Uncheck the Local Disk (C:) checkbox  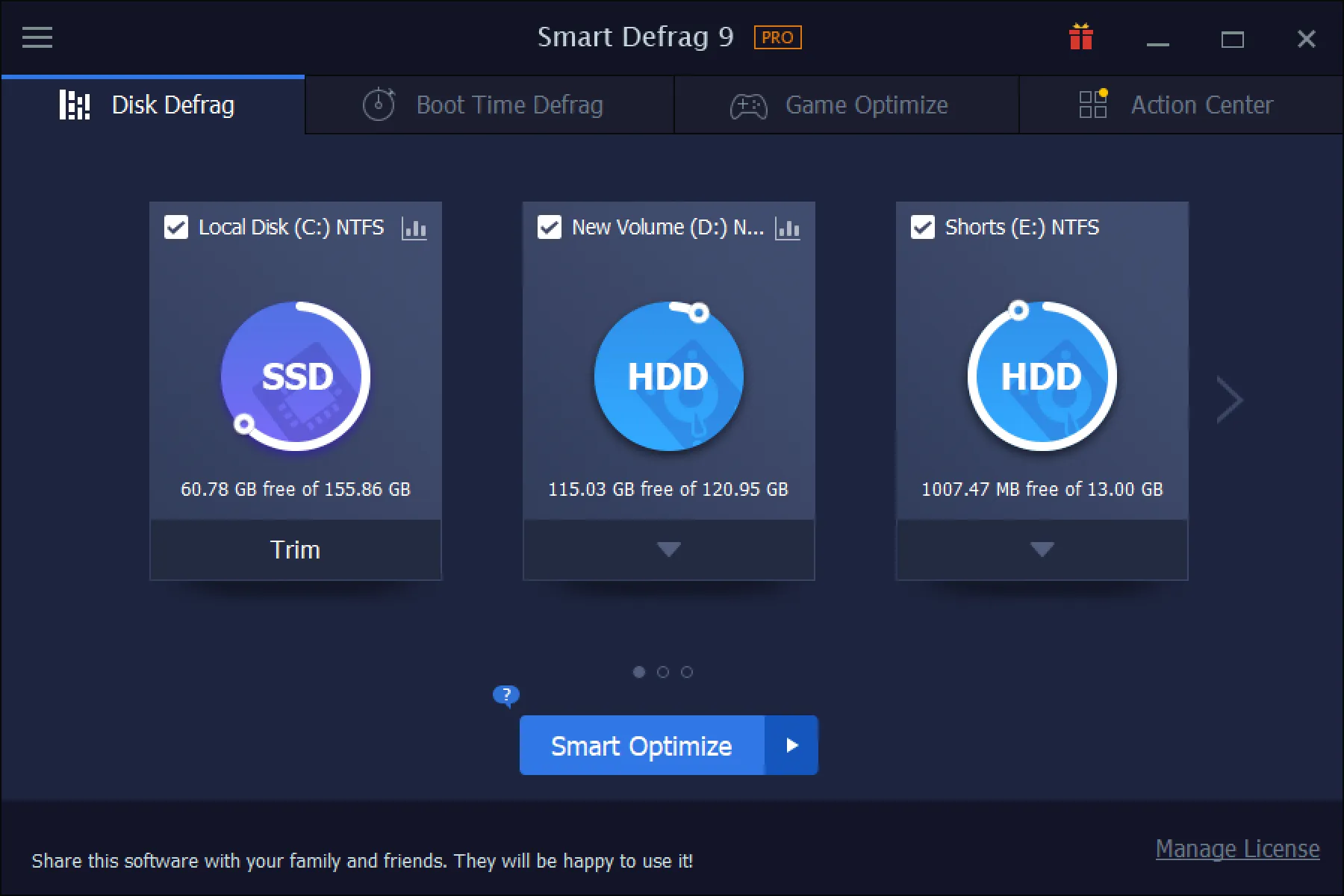pyautogui.click(x=176, y=227)
